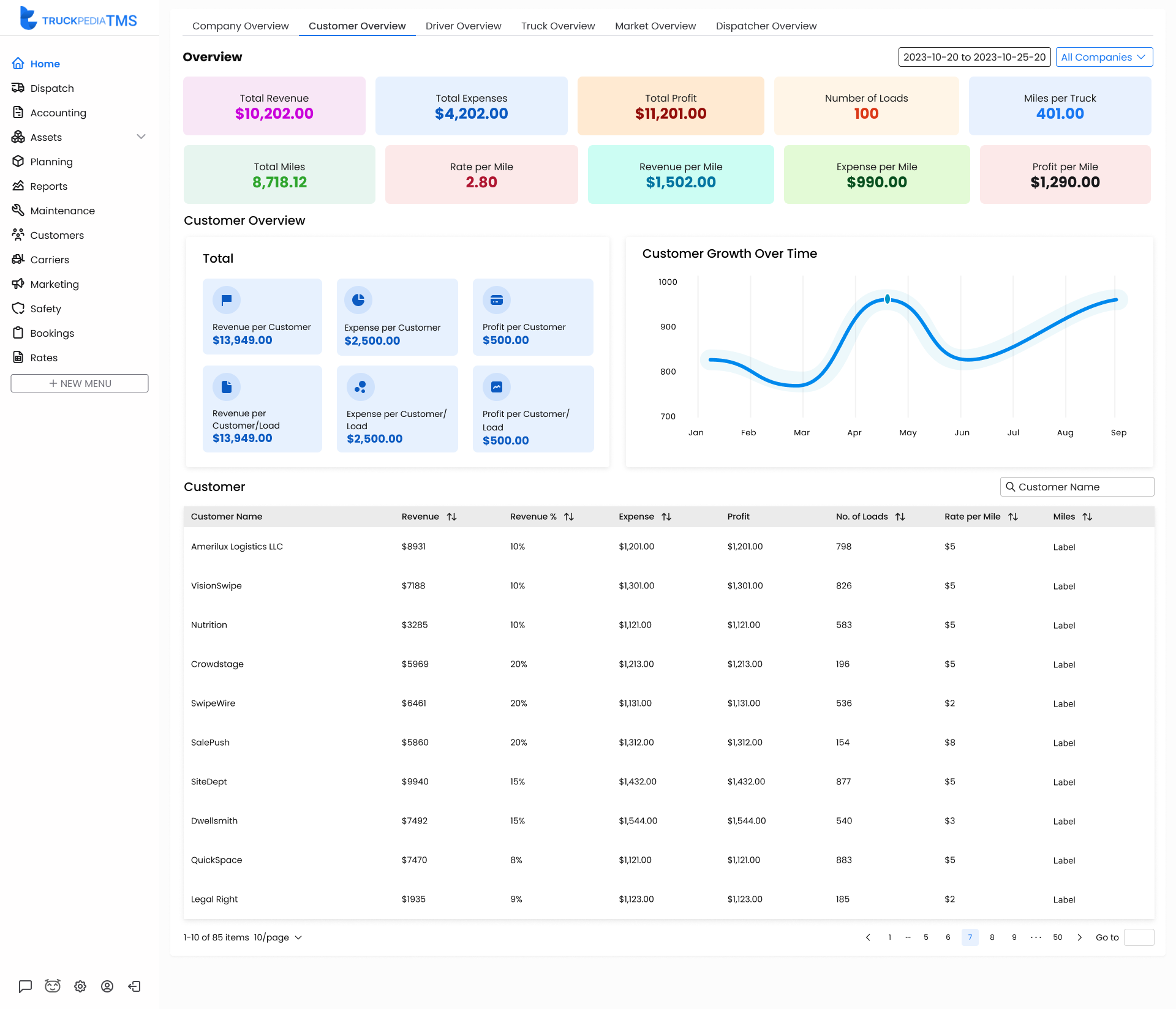Screen dimensions: 1176x1009
Task: Click the Rates sheet icon
Action: tap(18, 358)
